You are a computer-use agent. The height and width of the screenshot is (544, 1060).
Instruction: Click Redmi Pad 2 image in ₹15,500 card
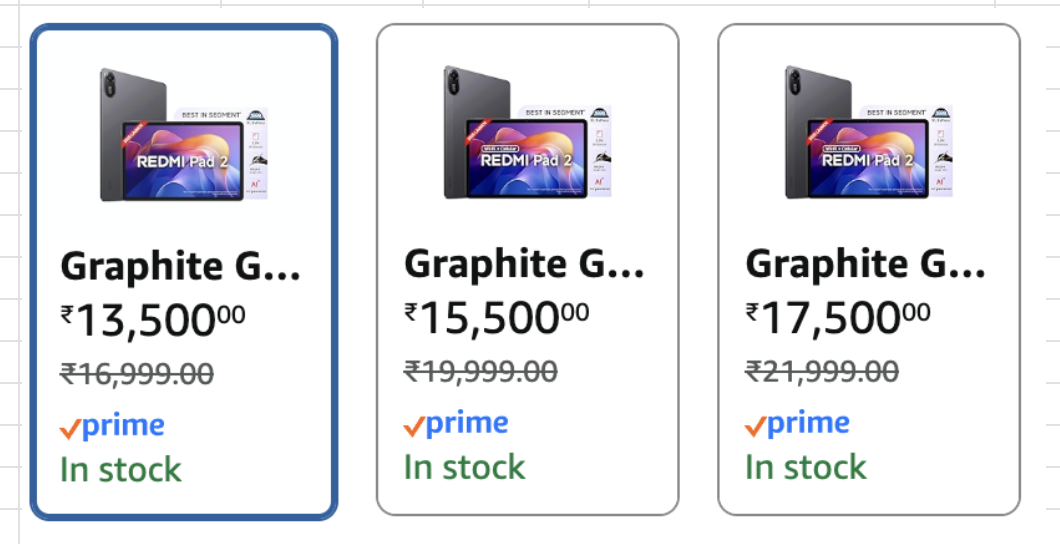pyautogui.click(x=527, y=133)
